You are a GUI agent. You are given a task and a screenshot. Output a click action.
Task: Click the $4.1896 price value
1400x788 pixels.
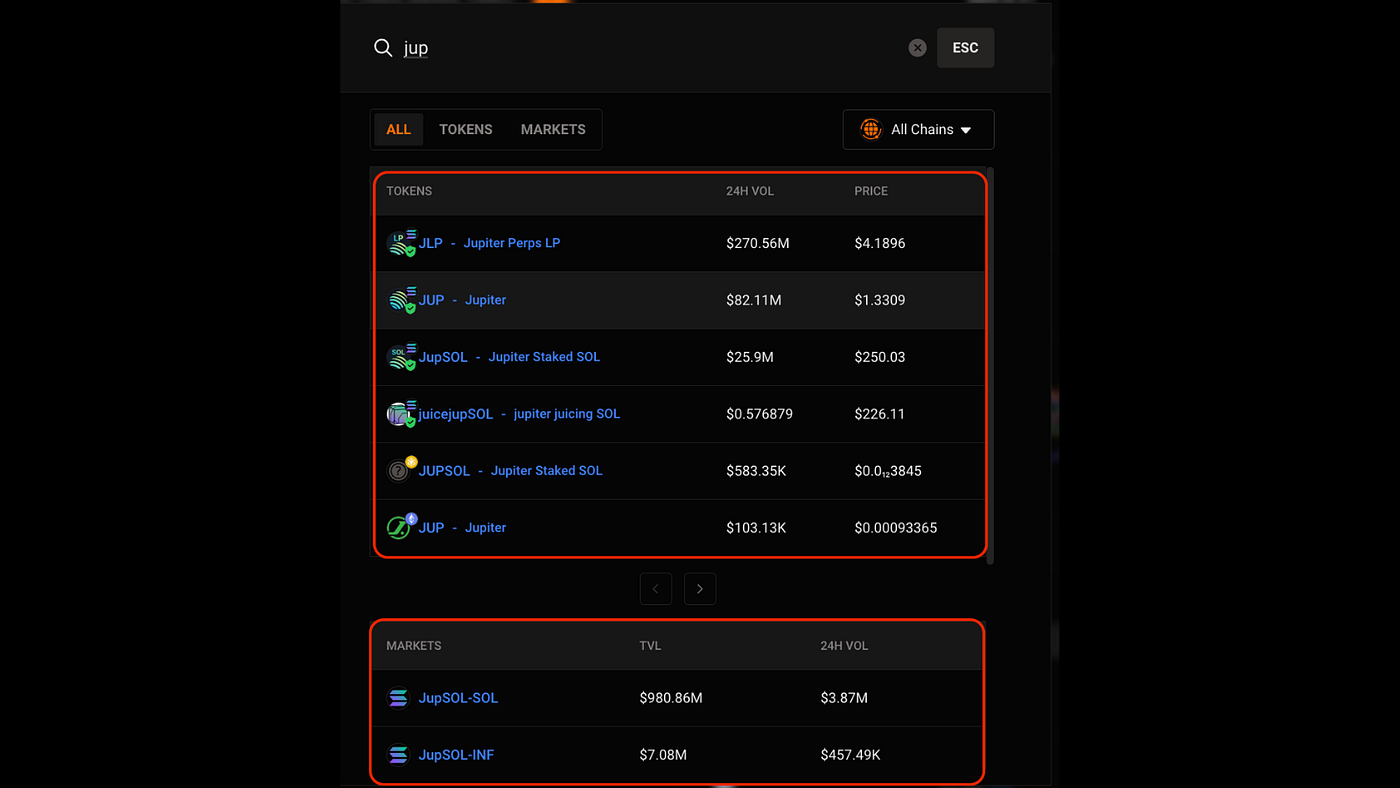(x=880, y=243)
